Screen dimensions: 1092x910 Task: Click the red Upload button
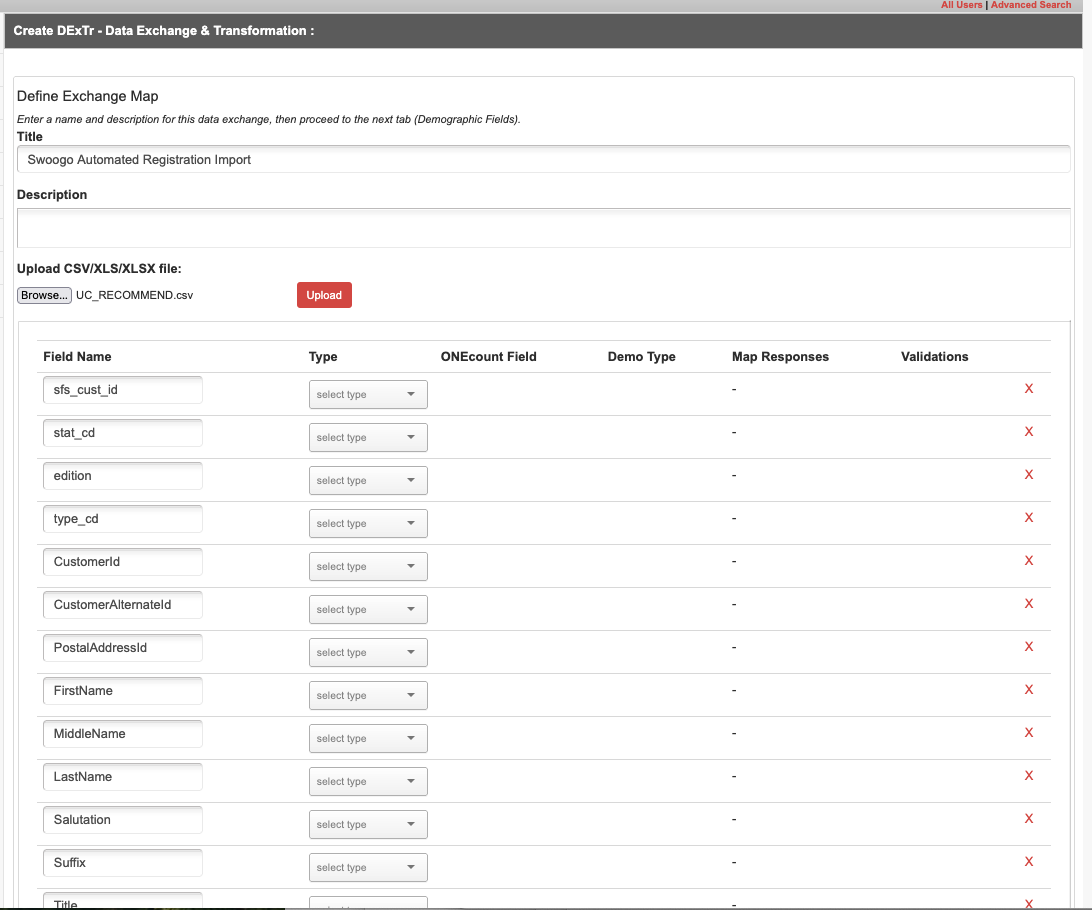324,295
